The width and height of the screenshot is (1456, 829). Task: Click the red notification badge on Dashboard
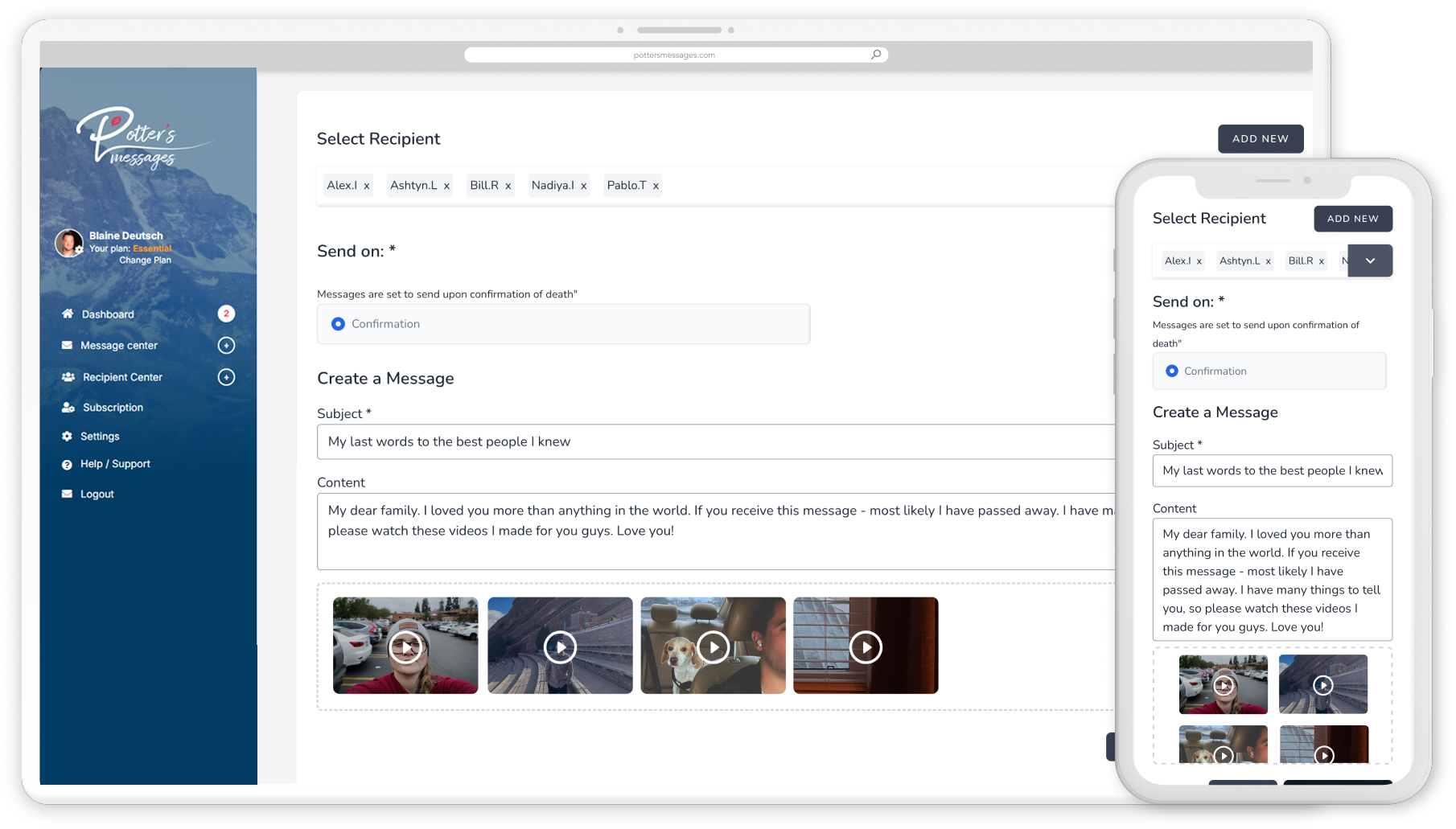pyautogui.click(x=226, y=314)
